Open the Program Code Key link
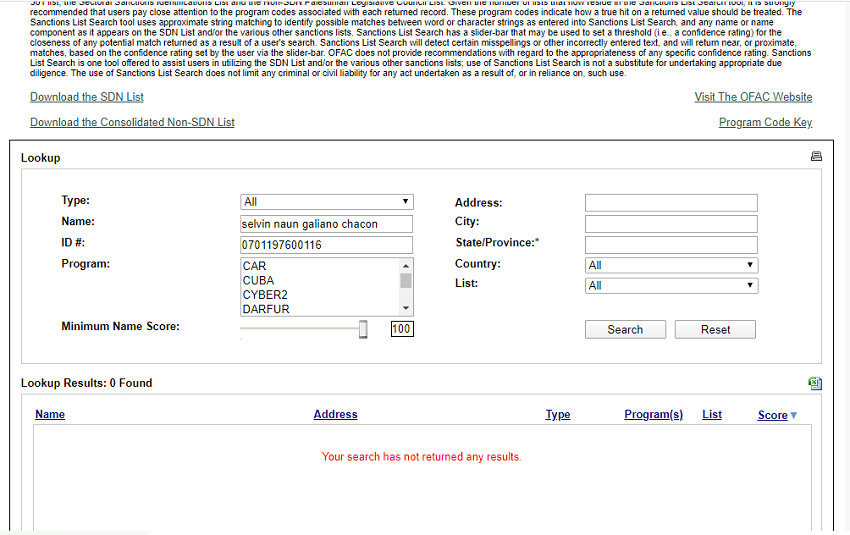850x535 pixels. (x=765, y=122)
